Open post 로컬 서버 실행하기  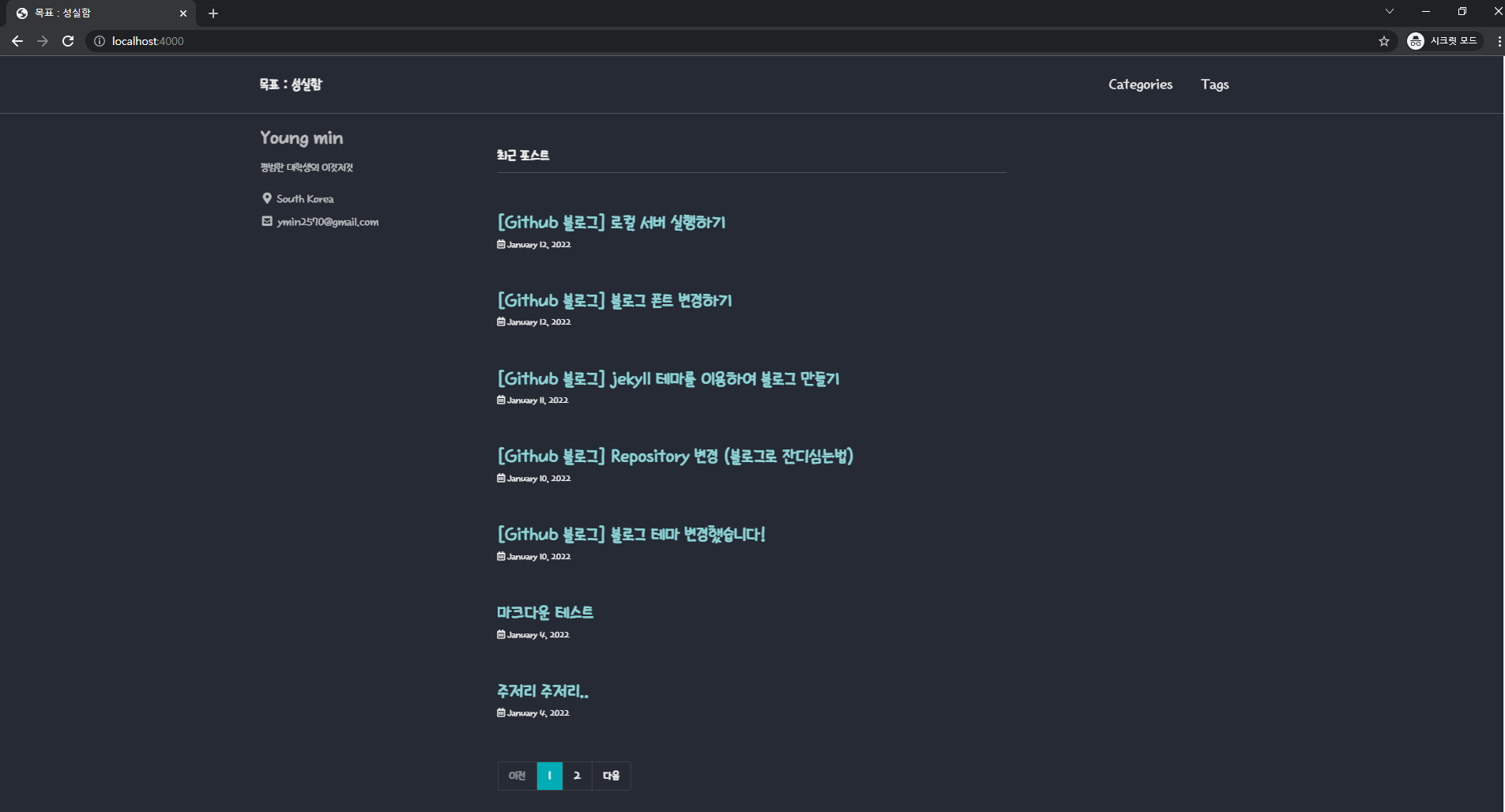[x=611, y=223]
